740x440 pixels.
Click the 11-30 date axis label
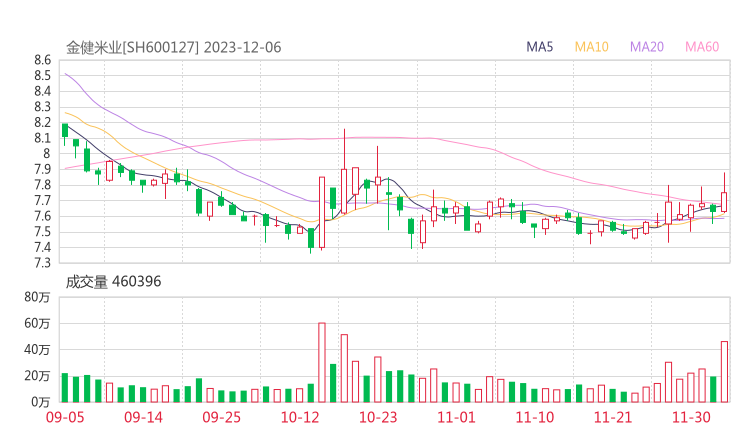(691, 417)
